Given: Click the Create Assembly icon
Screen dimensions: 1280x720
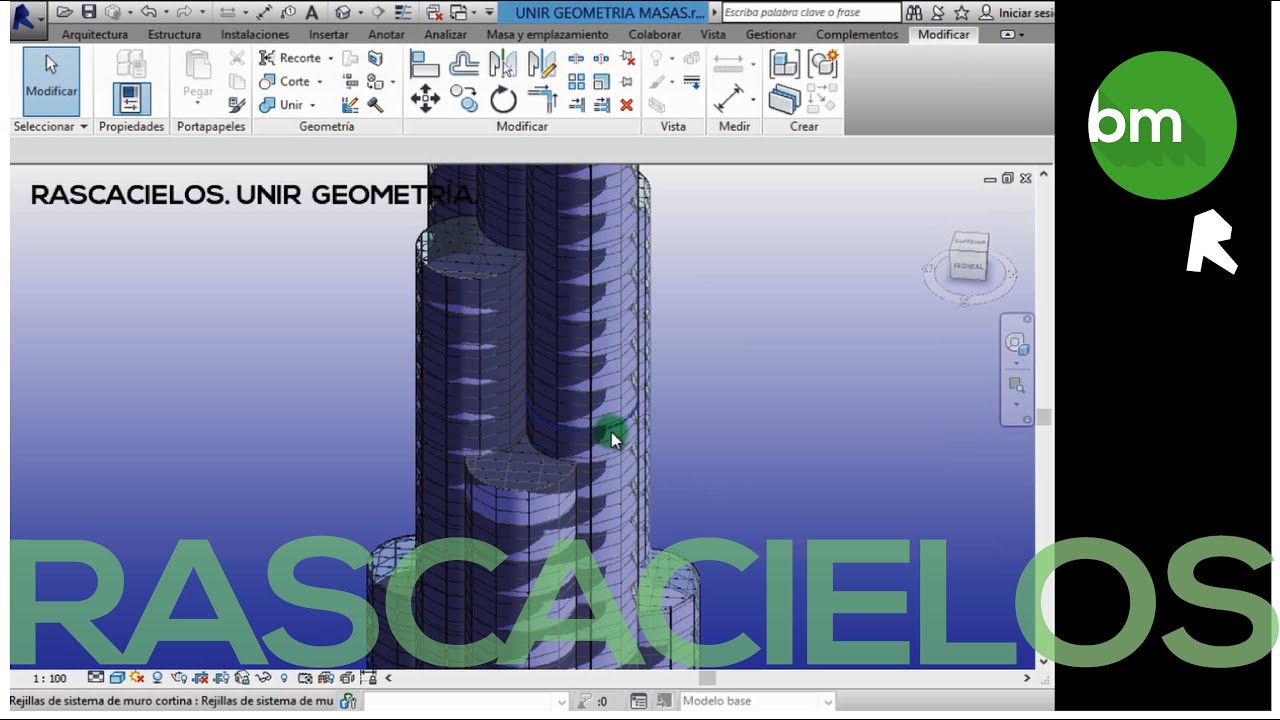Looking at the screenshot, I should click(x=784, y=65).
